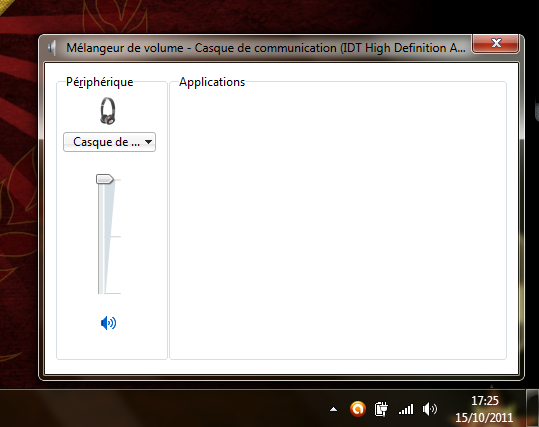Click the date 15/10/2011 in the taskbar
Screen dimensions: 539x427
point(484,417)
